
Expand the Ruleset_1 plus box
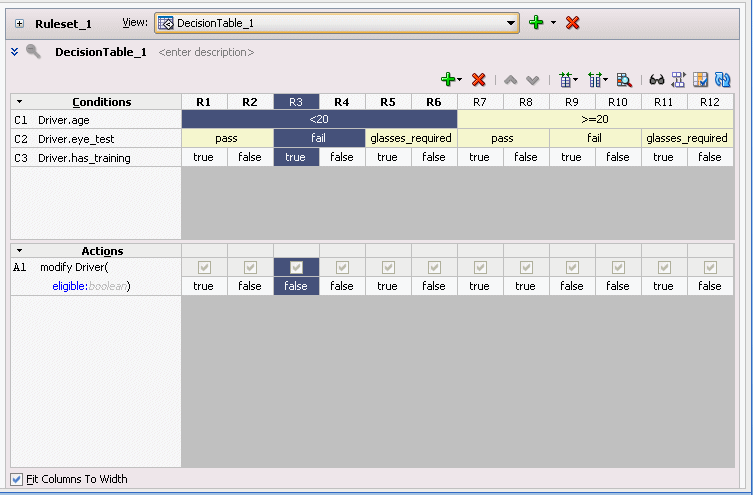pyautogui.click(x=19, y=24)
